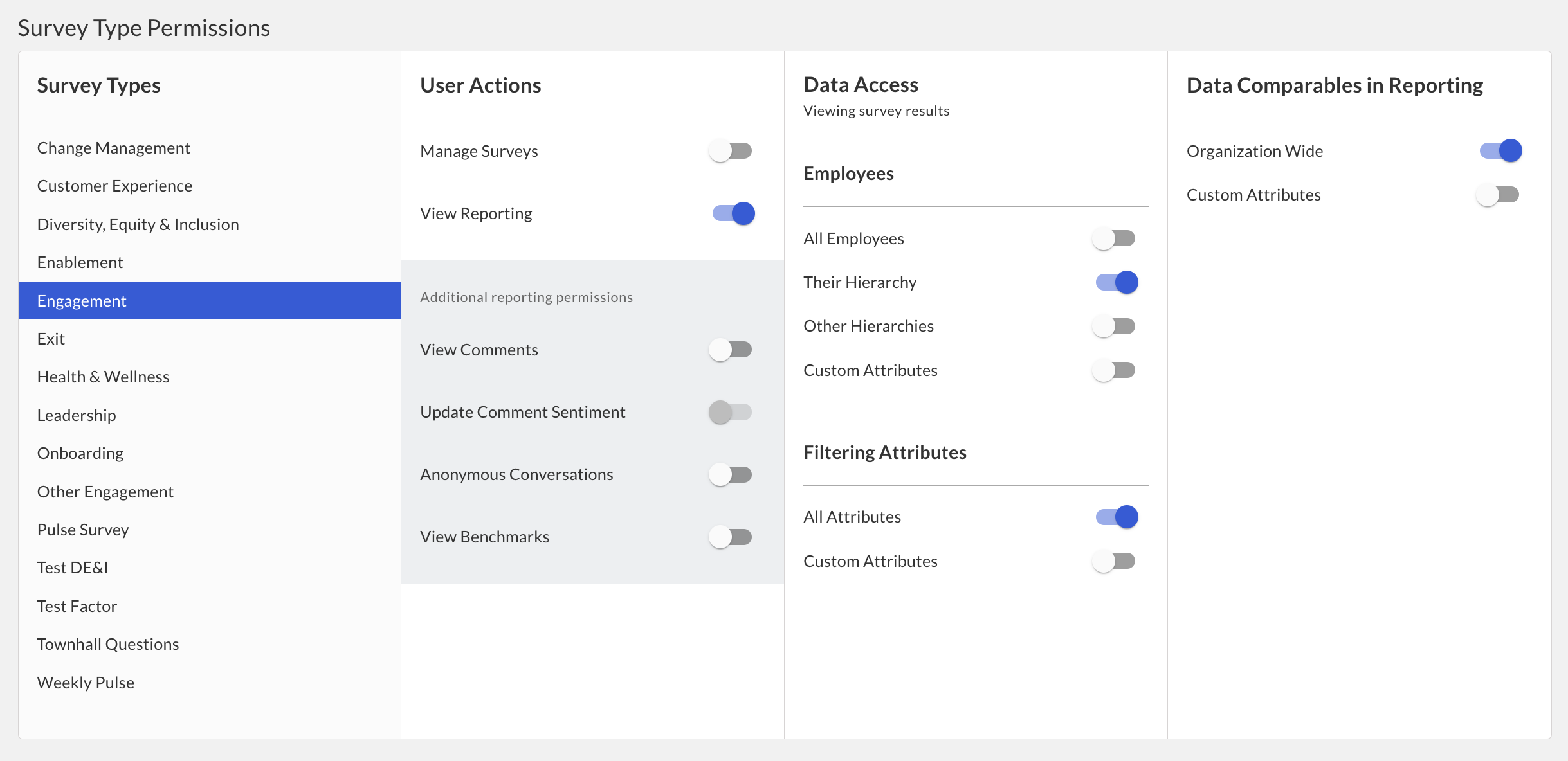Enable the Manage Surveys toggle
Screen dimensions: 1568x761
click(731, 150)
